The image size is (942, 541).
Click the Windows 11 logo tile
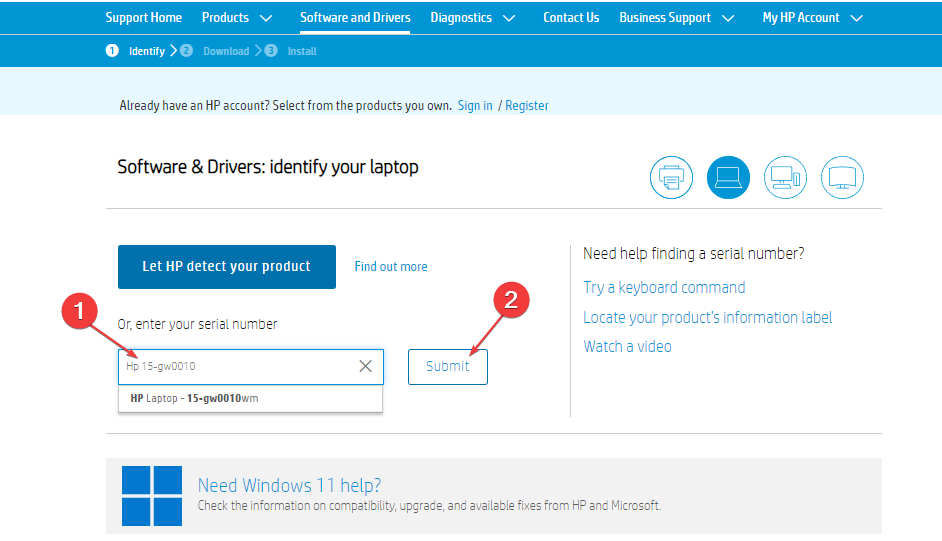pyautogui.click(x=152, y=496)
